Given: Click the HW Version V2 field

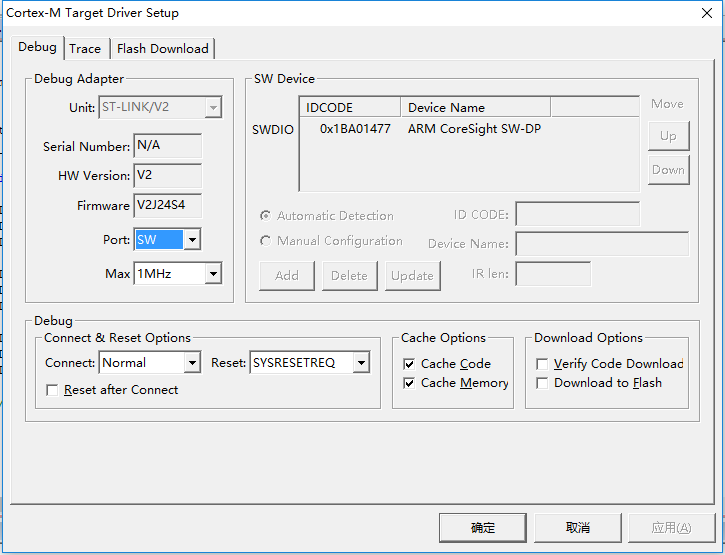Looking at the screenshot, I should coord(167,176).
